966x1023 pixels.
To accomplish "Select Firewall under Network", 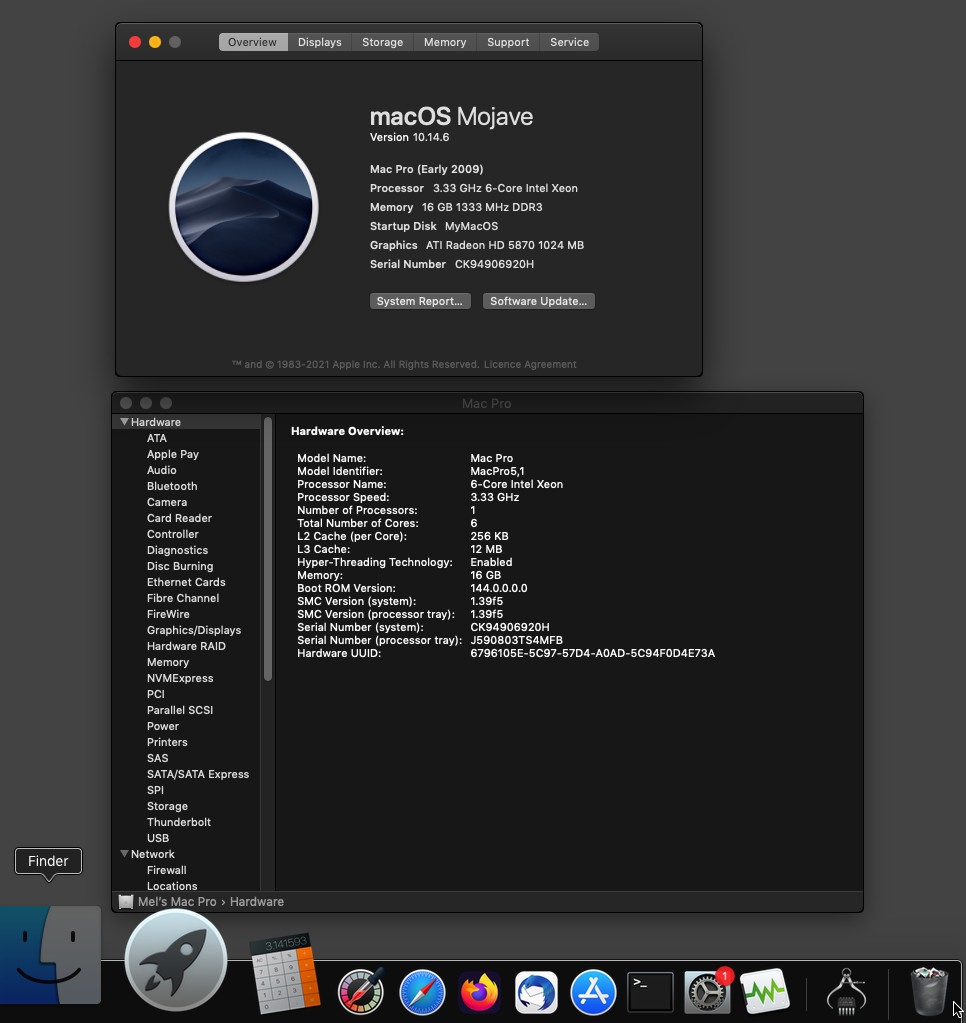I will [x=166, y=870].
